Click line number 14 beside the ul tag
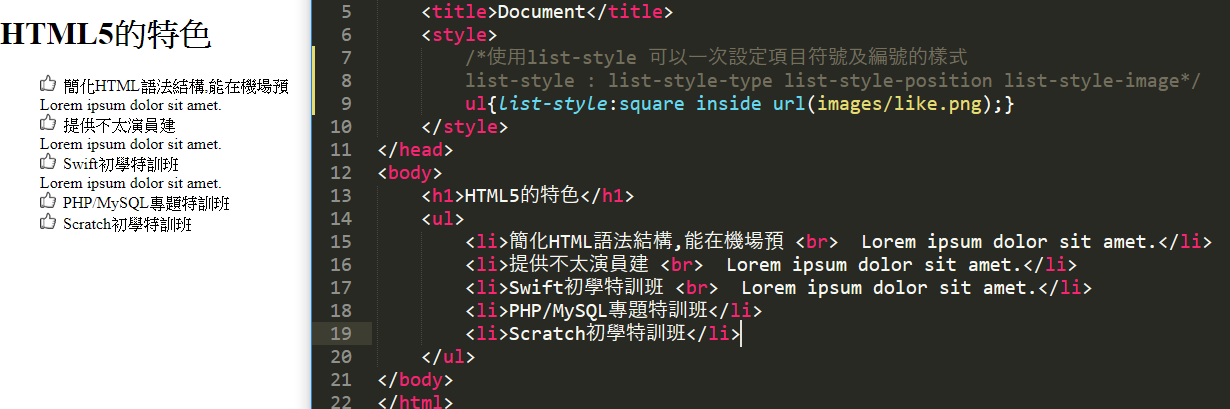The height and width of the screenshot is (409, 1230). point(340,218)
